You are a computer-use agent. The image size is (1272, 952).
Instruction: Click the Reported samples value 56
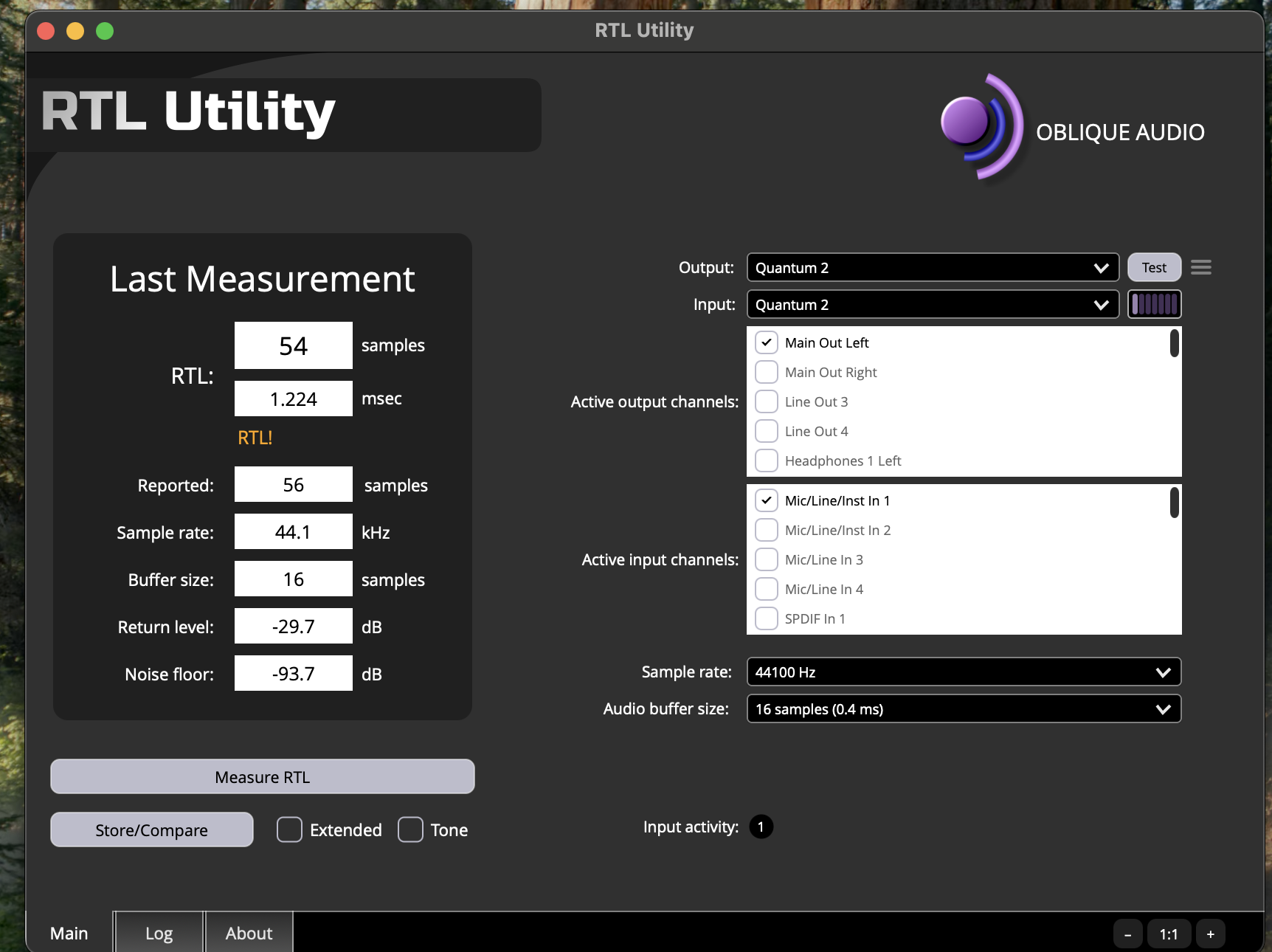click(293, 484)
